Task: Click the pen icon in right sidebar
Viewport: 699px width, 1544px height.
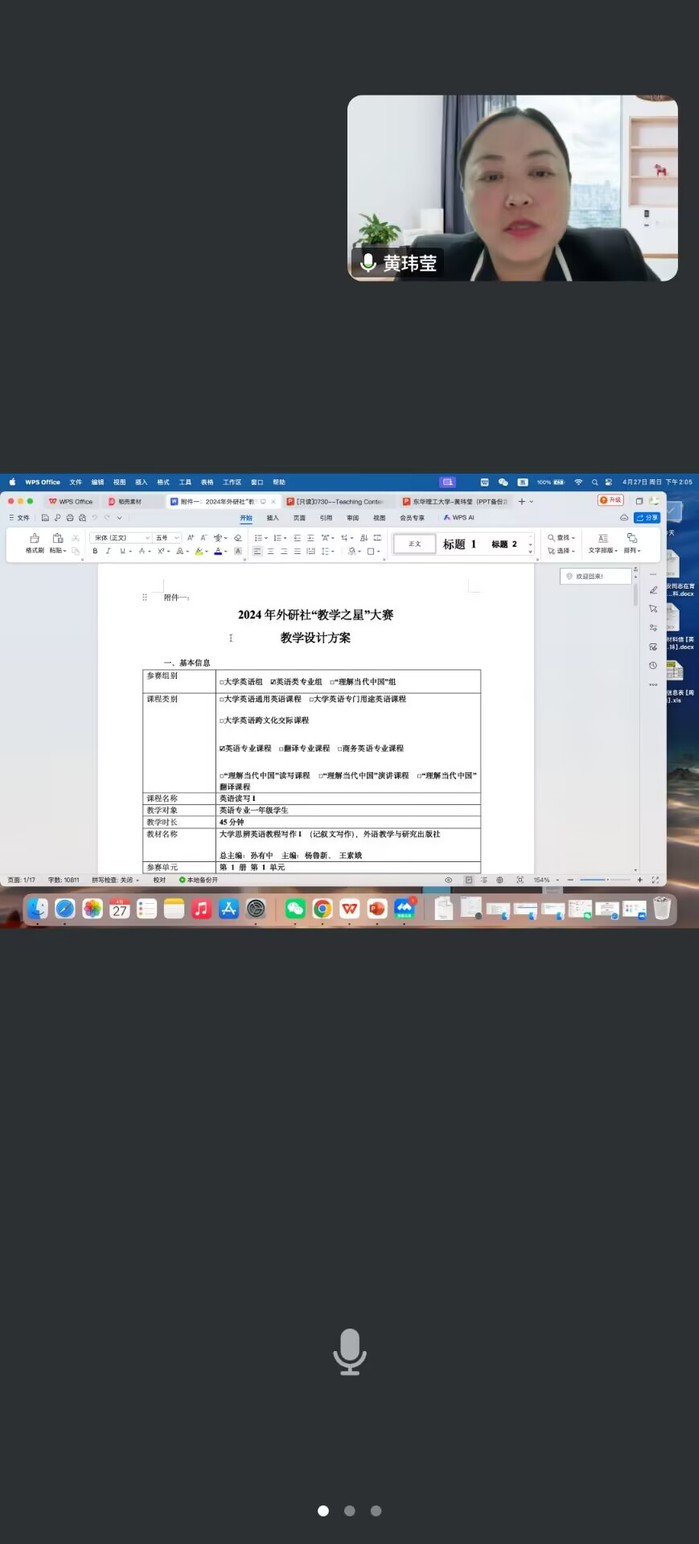Action: 653,590
